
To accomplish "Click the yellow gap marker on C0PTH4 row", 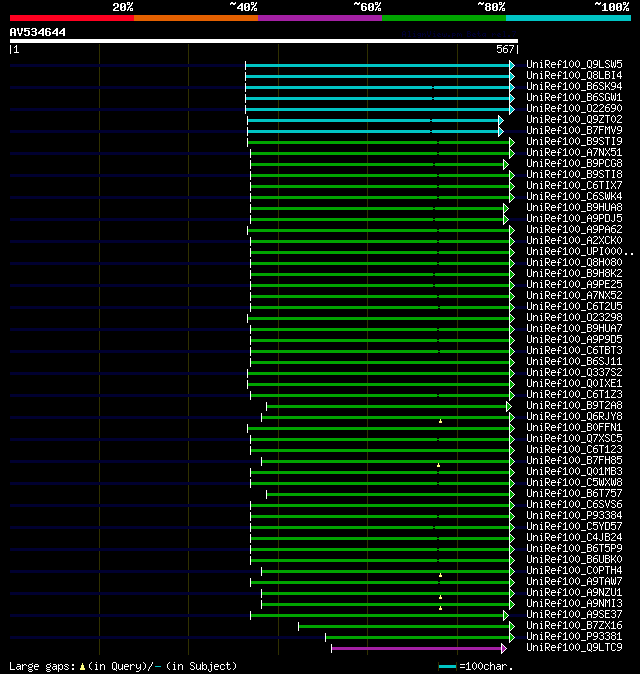I will click(441, 575).
